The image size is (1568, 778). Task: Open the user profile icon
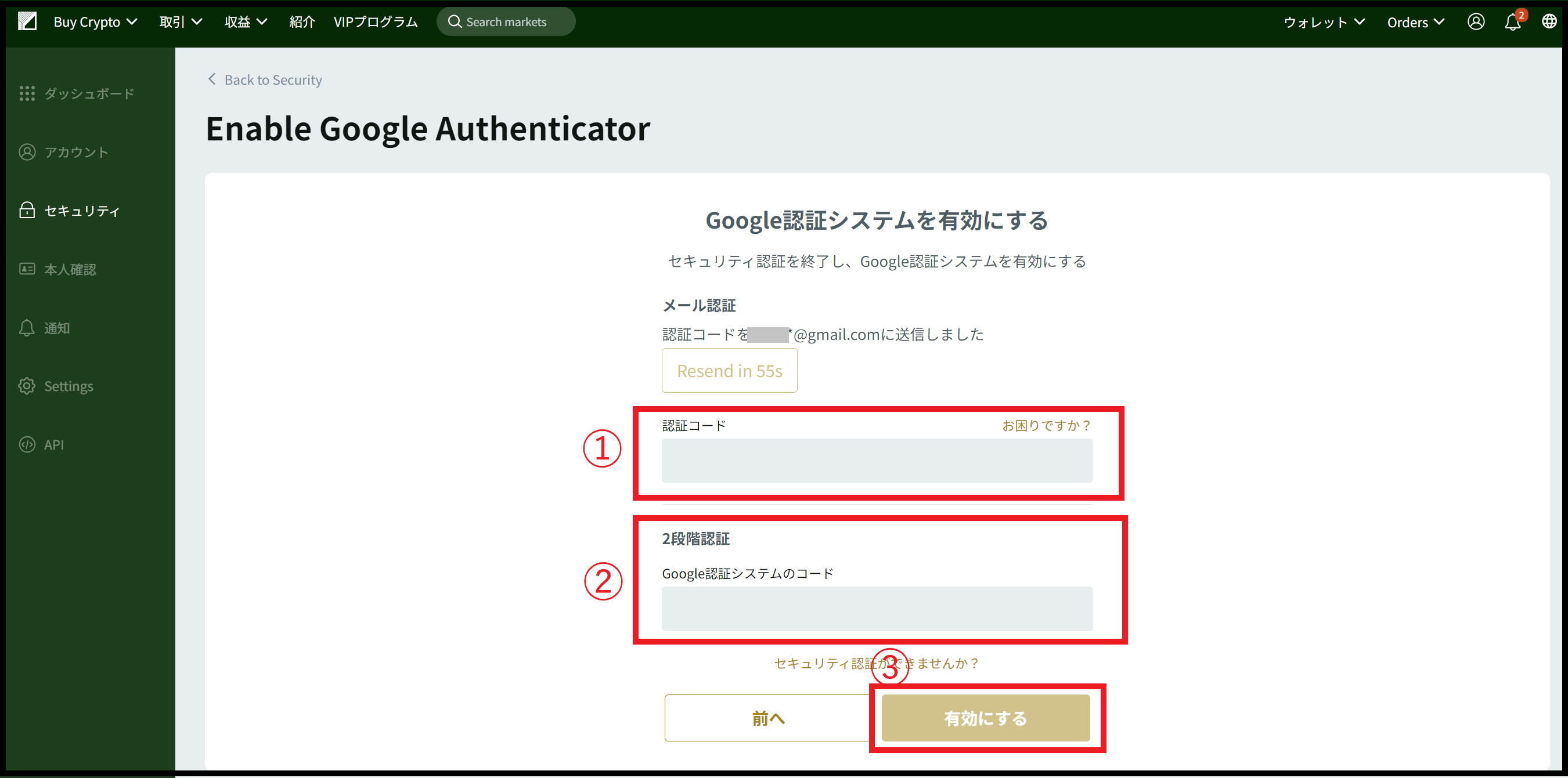(1476, 22)
